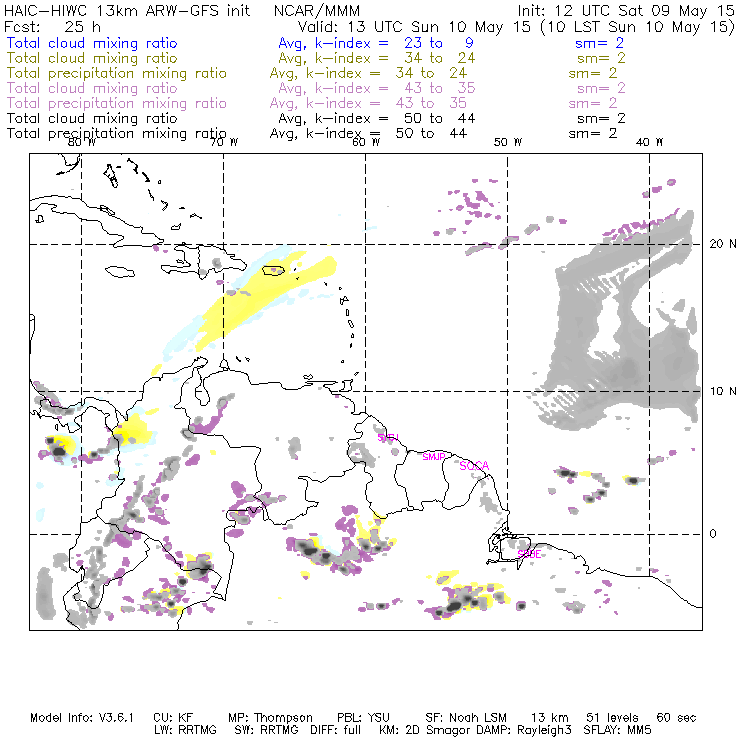Click the "0" equator latitude label
Image resolution: width=740 pixels, height=740 pixels.
click(x=713, y=534)
